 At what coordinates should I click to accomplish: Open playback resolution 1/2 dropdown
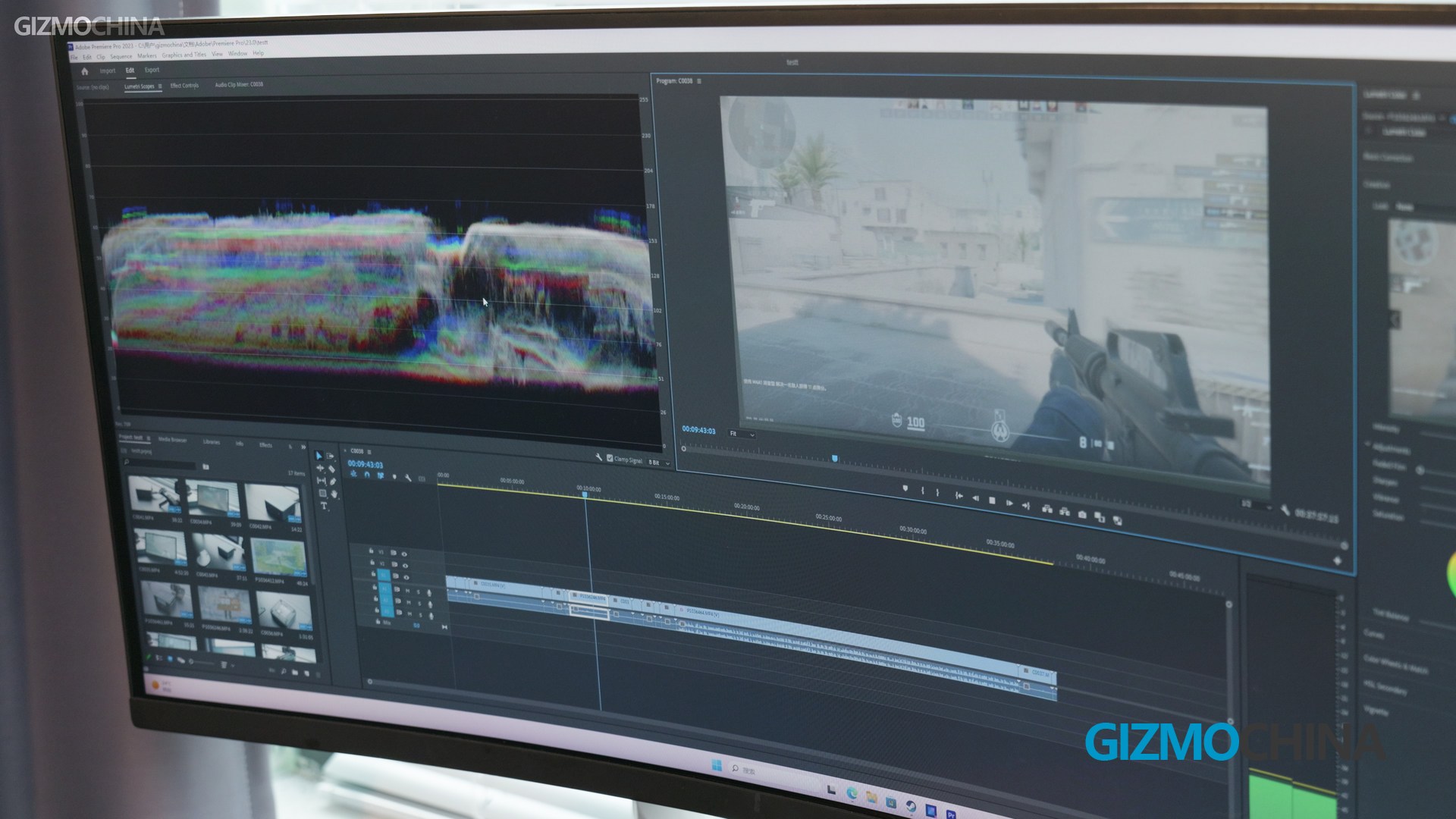(x=1257, y=507)
